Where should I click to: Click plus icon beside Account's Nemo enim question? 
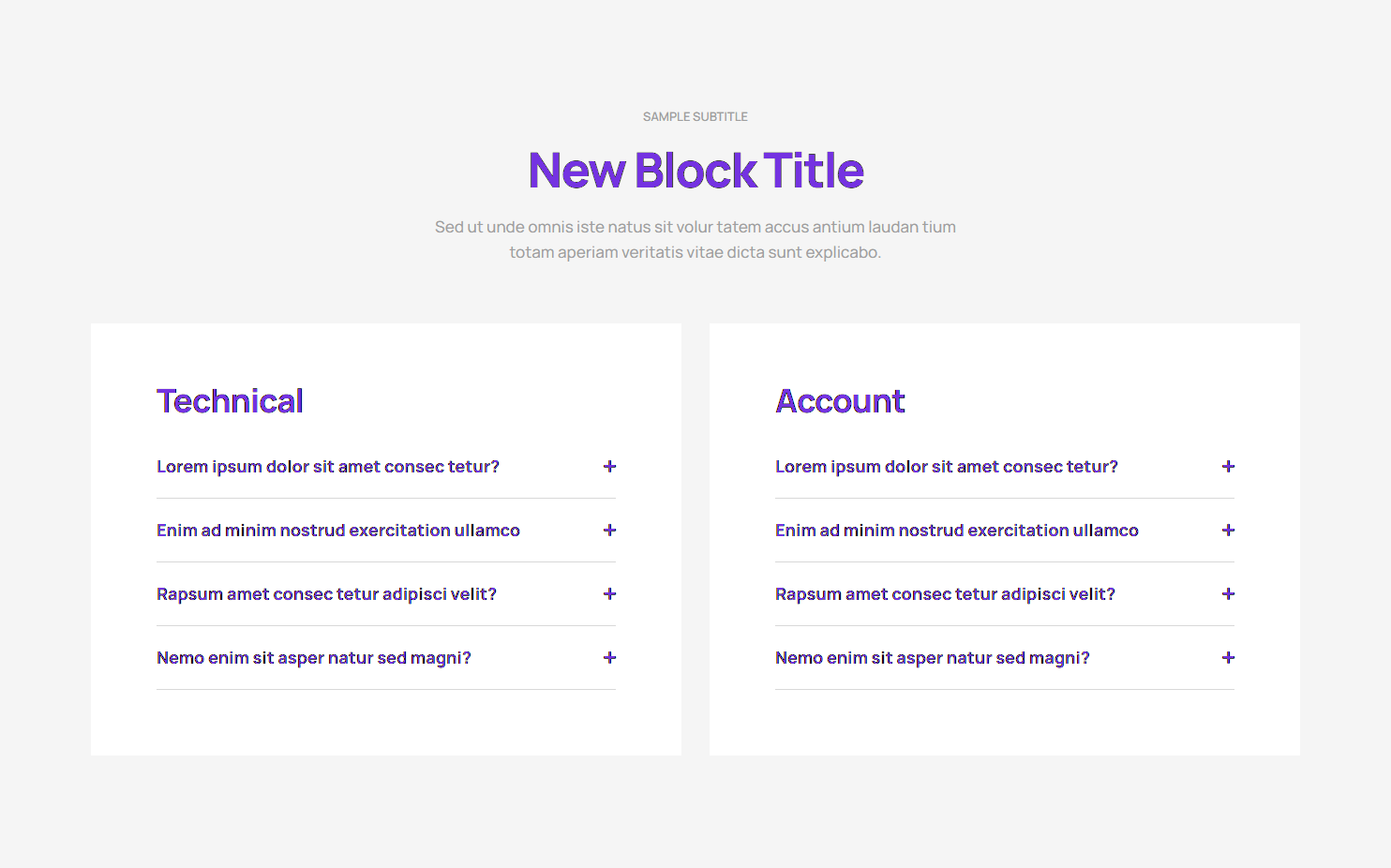[1228, 658]
